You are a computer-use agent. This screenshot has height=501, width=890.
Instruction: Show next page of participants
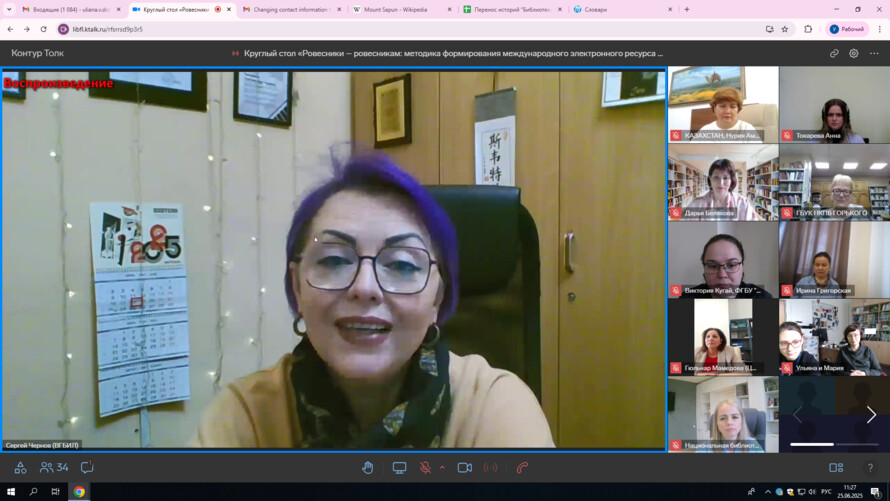(x=871, y=414)
